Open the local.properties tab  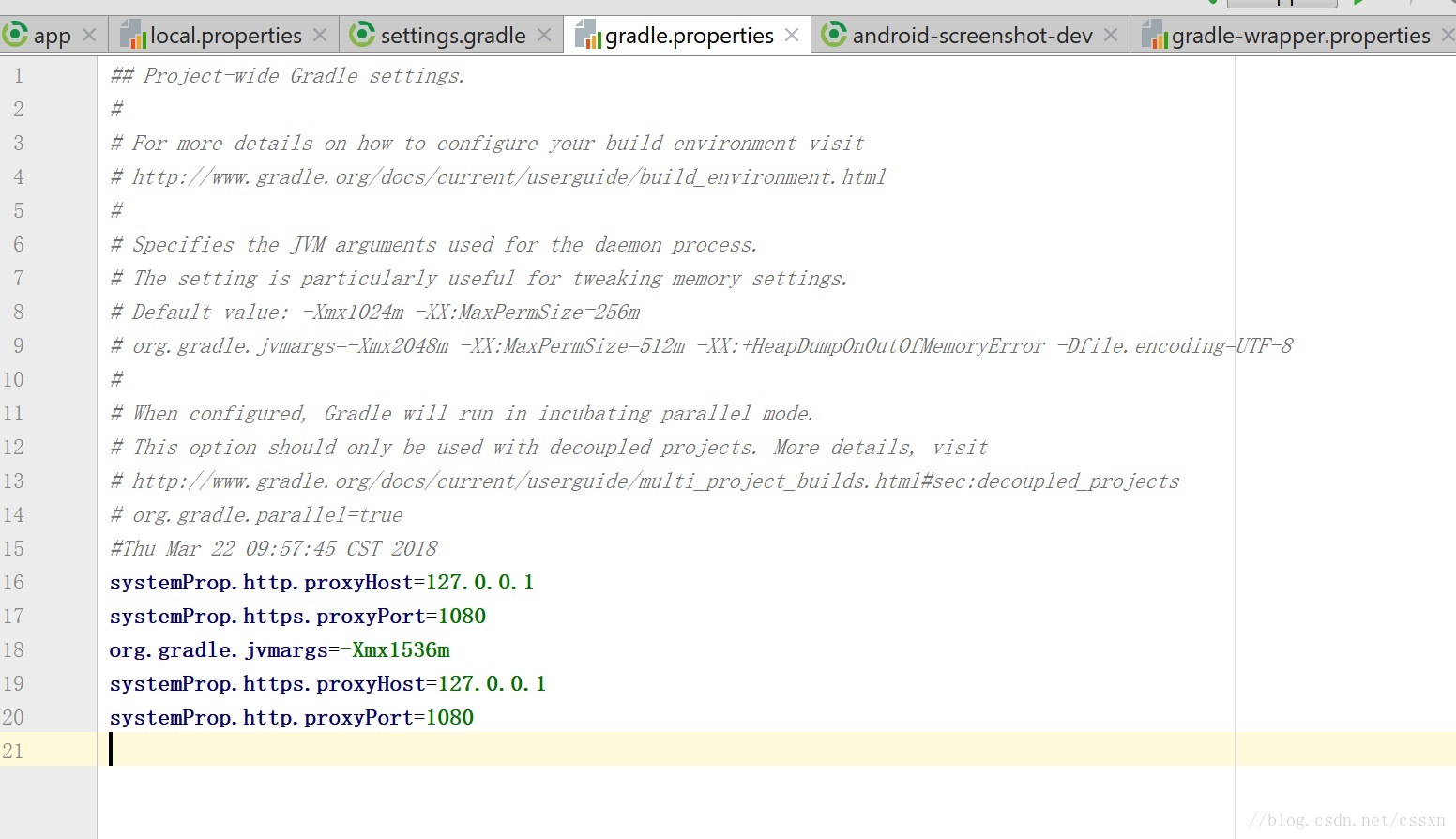225,36
